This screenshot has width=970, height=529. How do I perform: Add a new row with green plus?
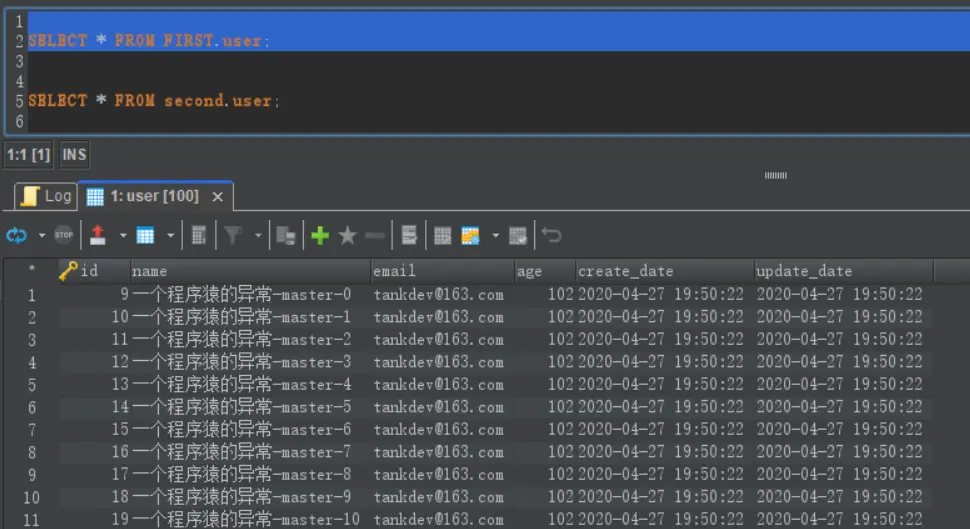point(320,235)
